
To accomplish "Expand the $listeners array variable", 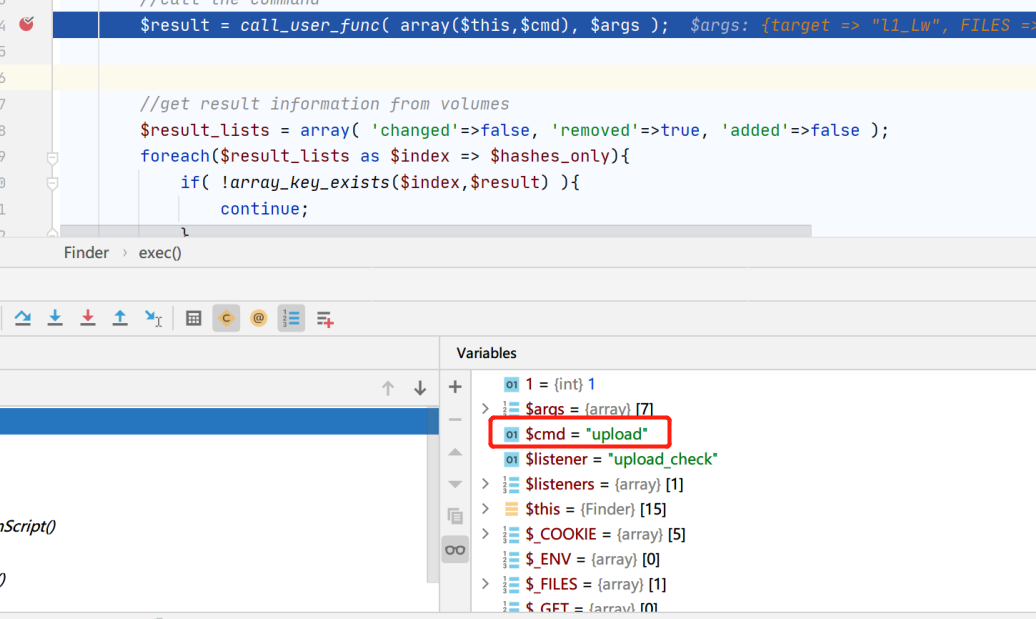I will pyautogui.click(x=486, y=484).
